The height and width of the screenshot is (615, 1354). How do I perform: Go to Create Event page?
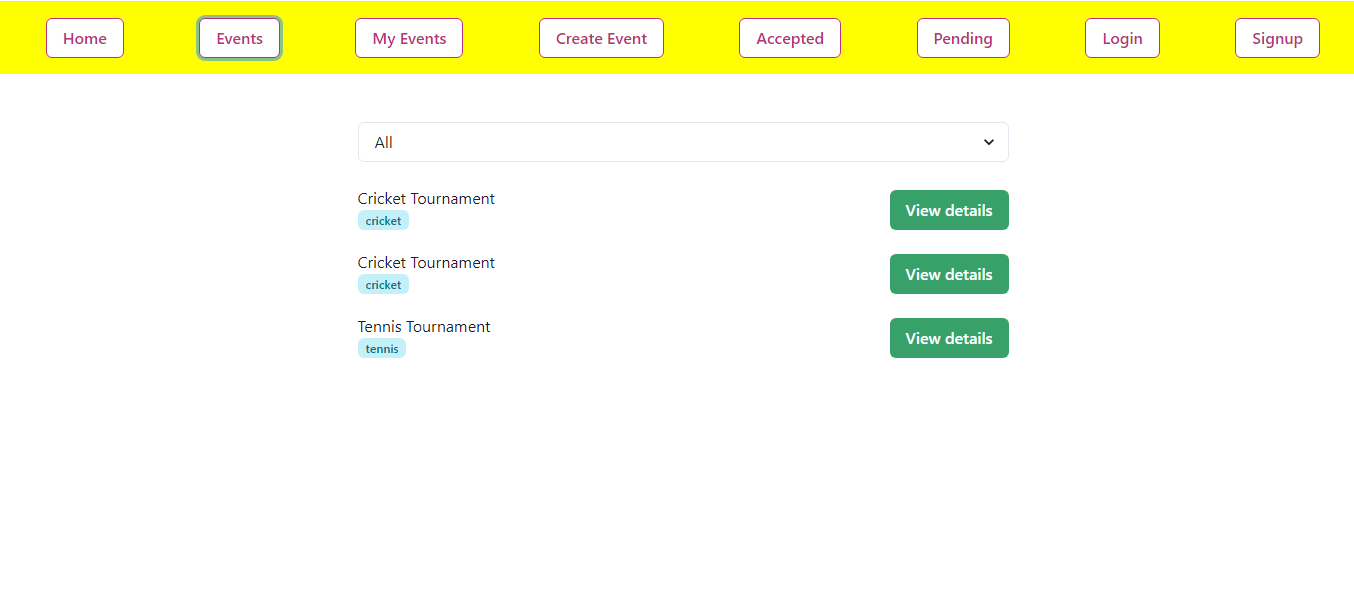point(601,37)
